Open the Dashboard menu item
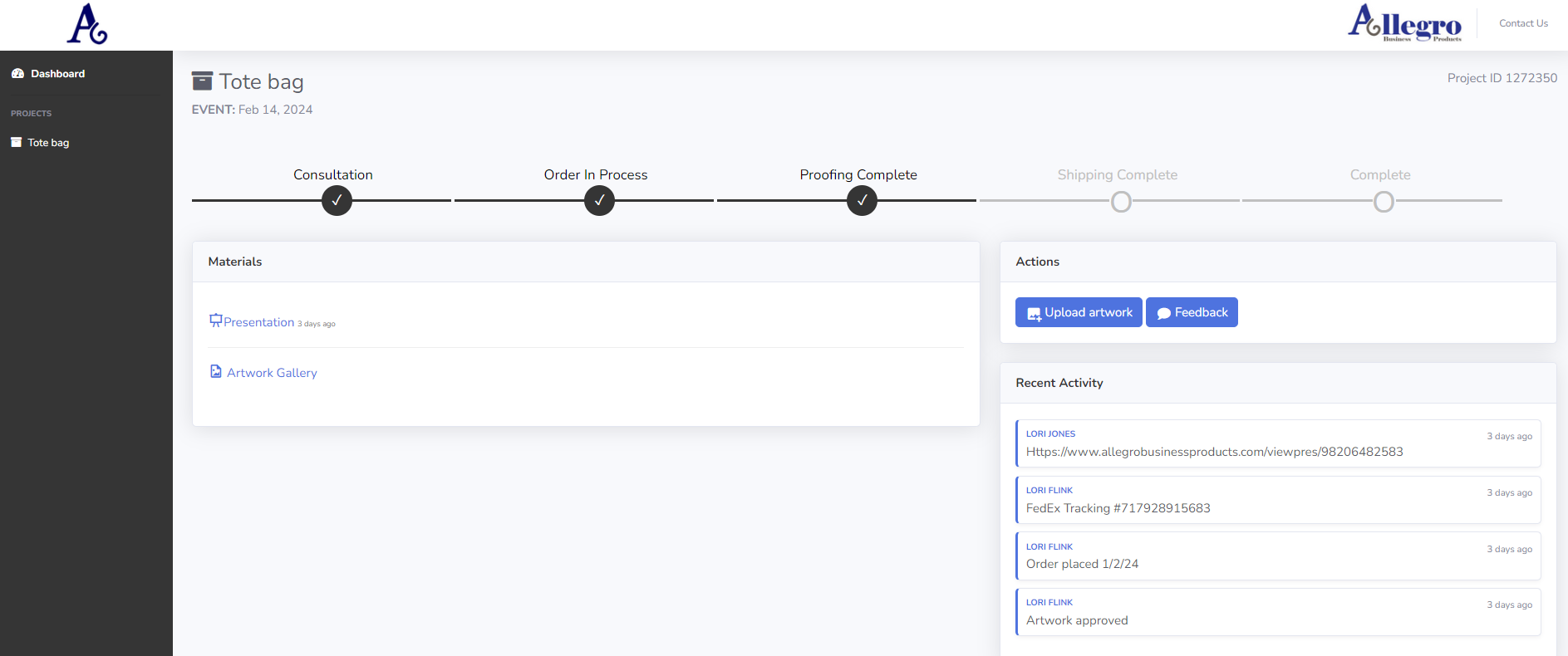The width and height of the screenshot is (1568, 656). (57, 74)
